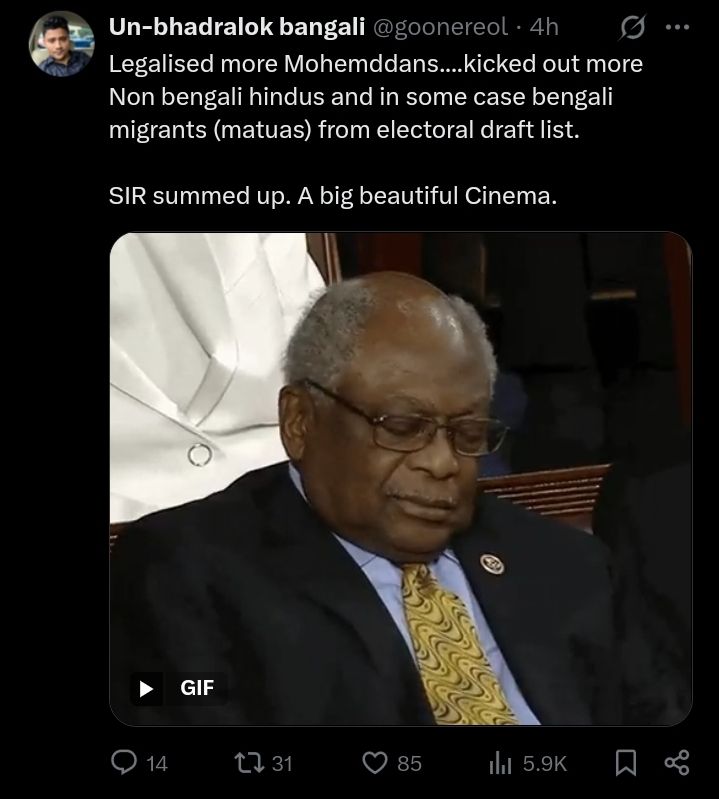This screenshot has height=799, width=719.
Task: Click the reply count 14
Action: [157, 763]
